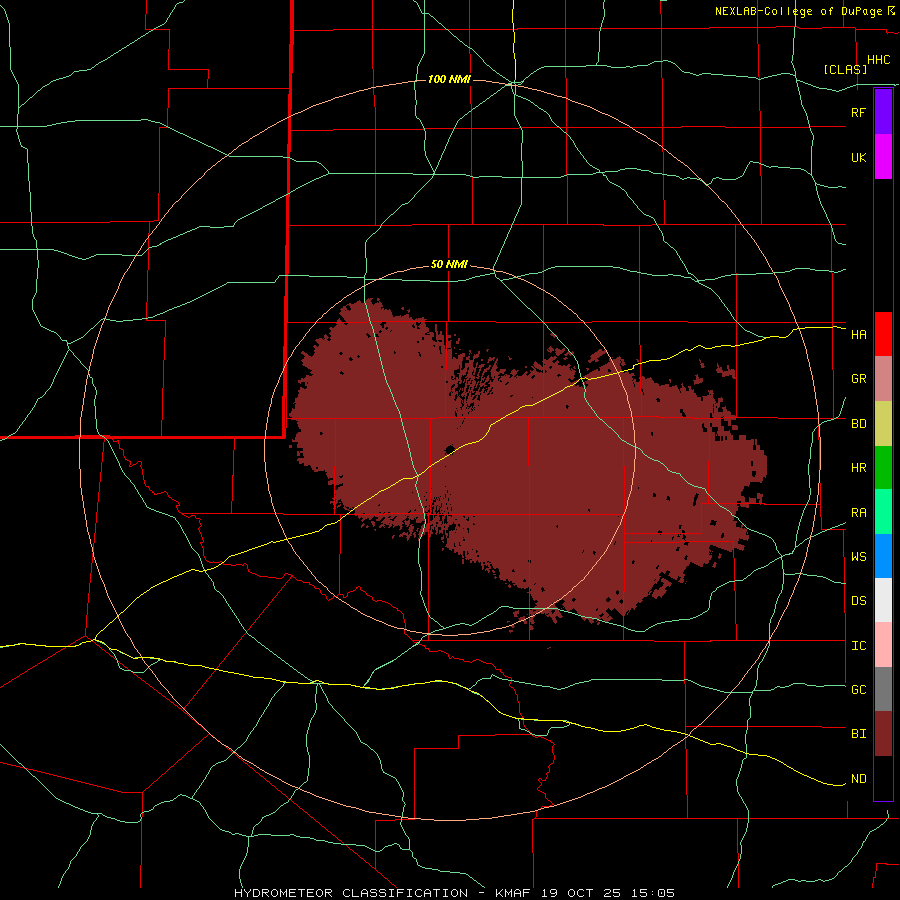Click the BD legend label
This screenshot has height=900, width=900.
pos(858,424)
